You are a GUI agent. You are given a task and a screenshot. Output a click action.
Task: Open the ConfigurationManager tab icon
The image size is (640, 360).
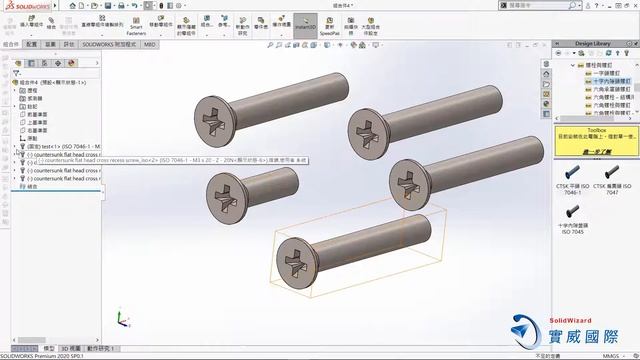click(x=44, y=63)
